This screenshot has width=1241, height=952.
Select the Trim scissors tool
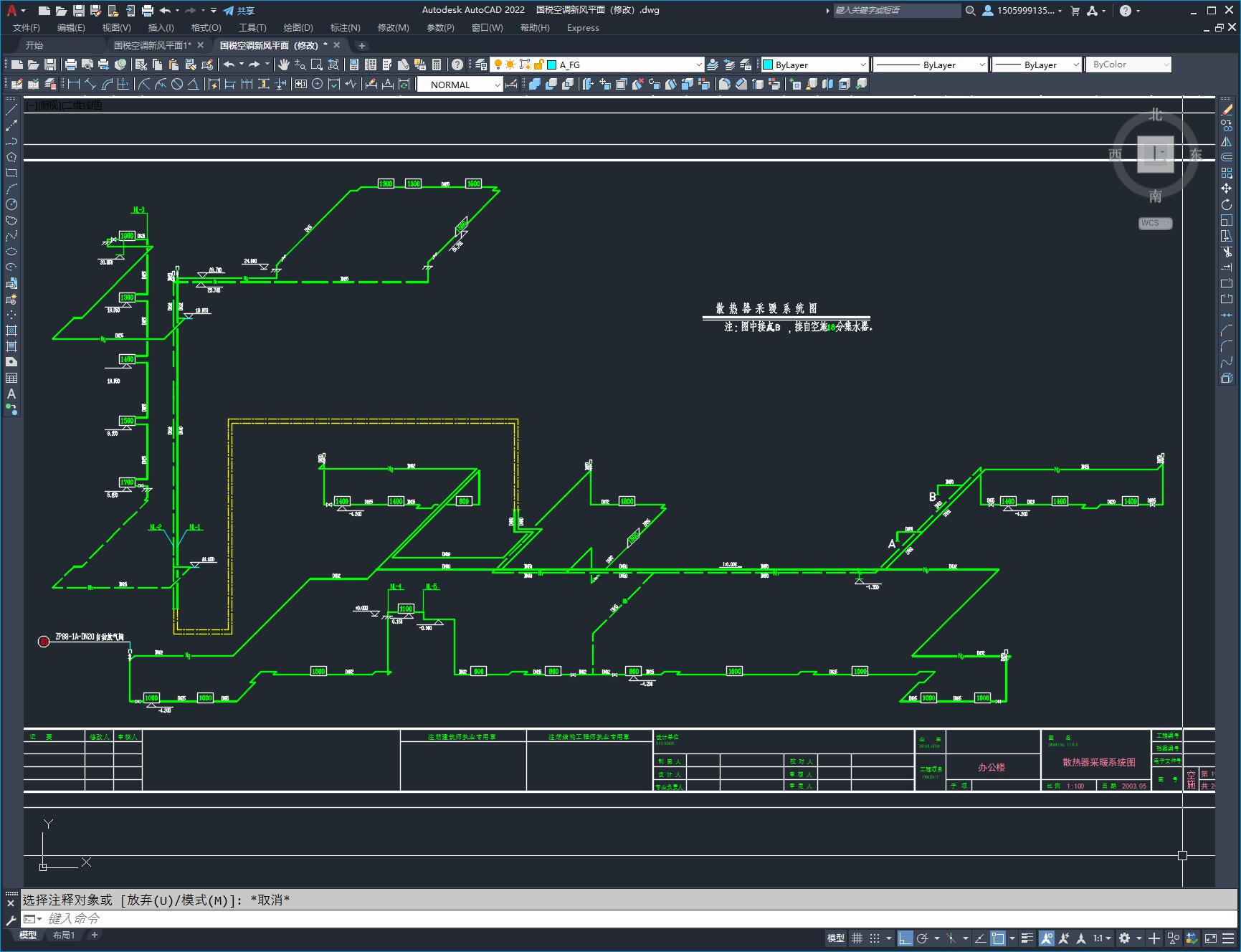[x=1227, y=252]
